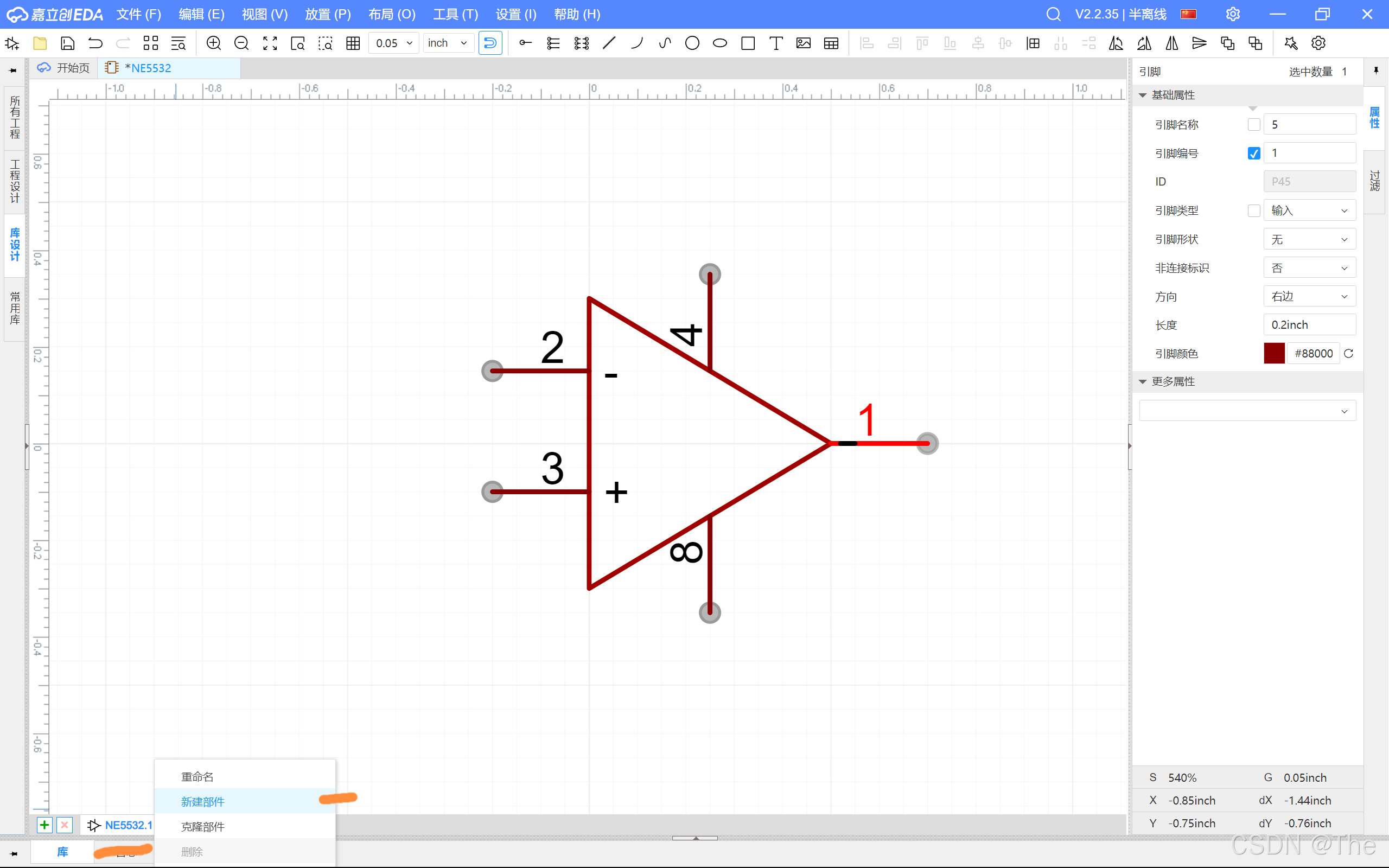Screen dimensions: 1389x868
Task: Toggle the 引脚类型 visibility checkbox
Action: coord(1254,210)
